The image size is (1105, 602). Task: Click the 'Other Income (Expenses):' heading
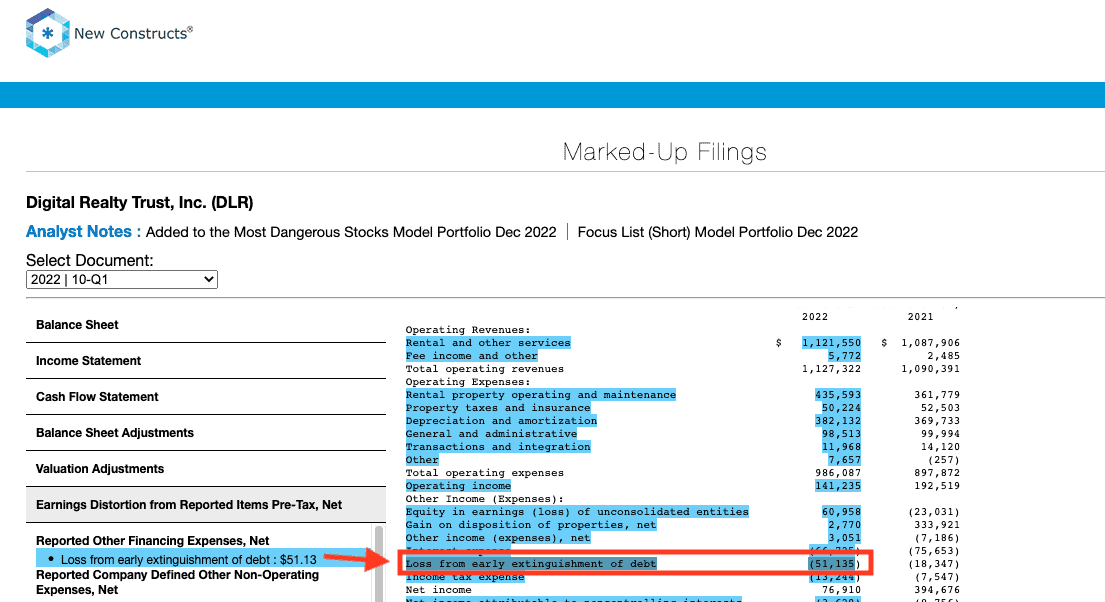[x=485, y=499]
